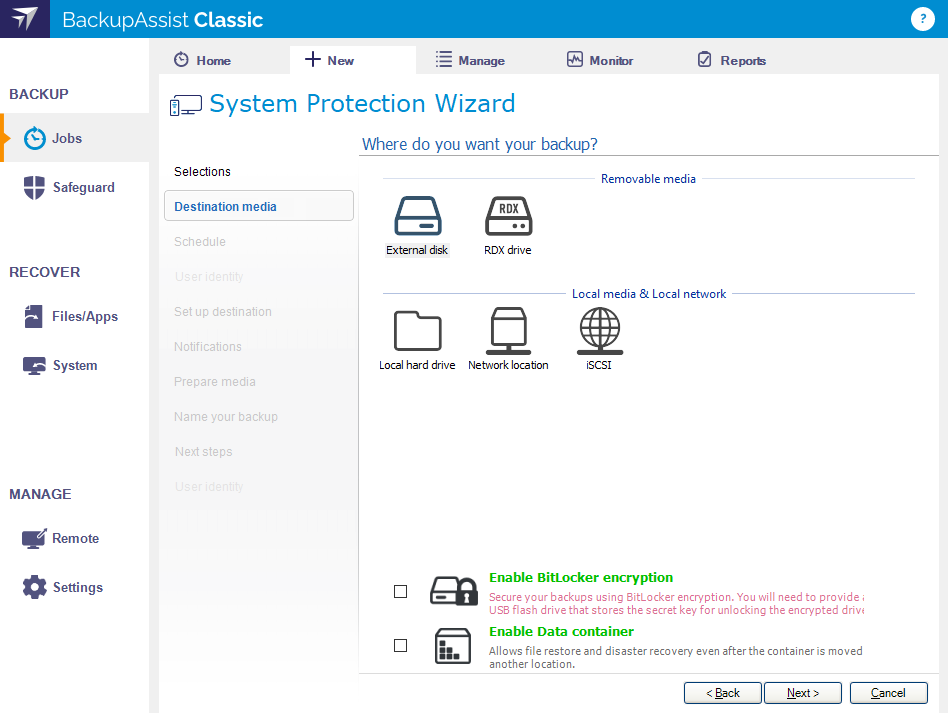The height and width of the screenshot is (713, 948).
Task: Open the New tab
Action: 353,60
